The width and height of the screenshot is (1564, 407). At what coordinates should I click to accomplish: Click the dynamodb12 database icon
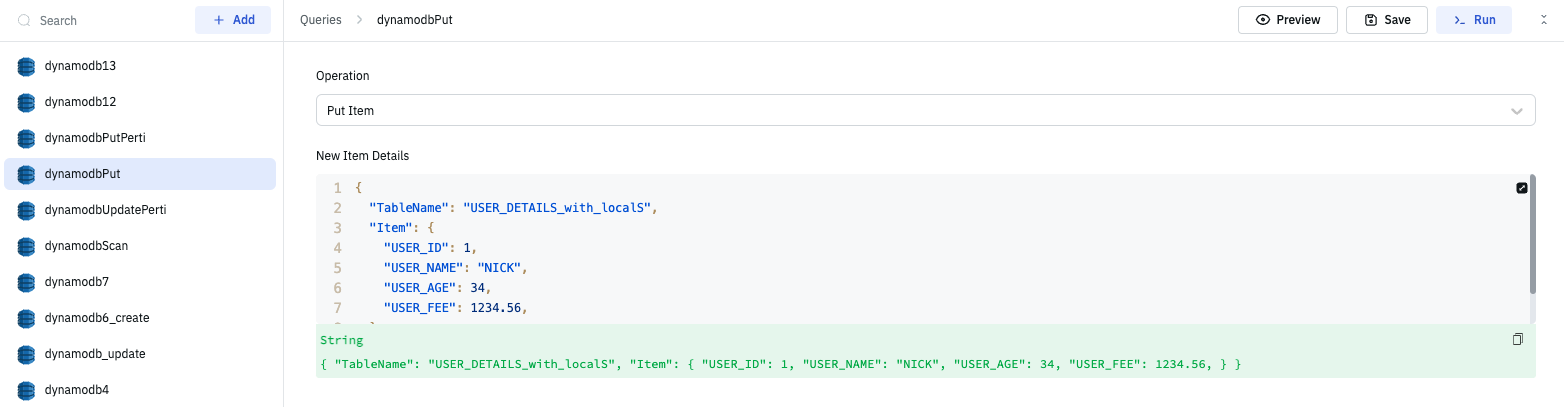27,102
